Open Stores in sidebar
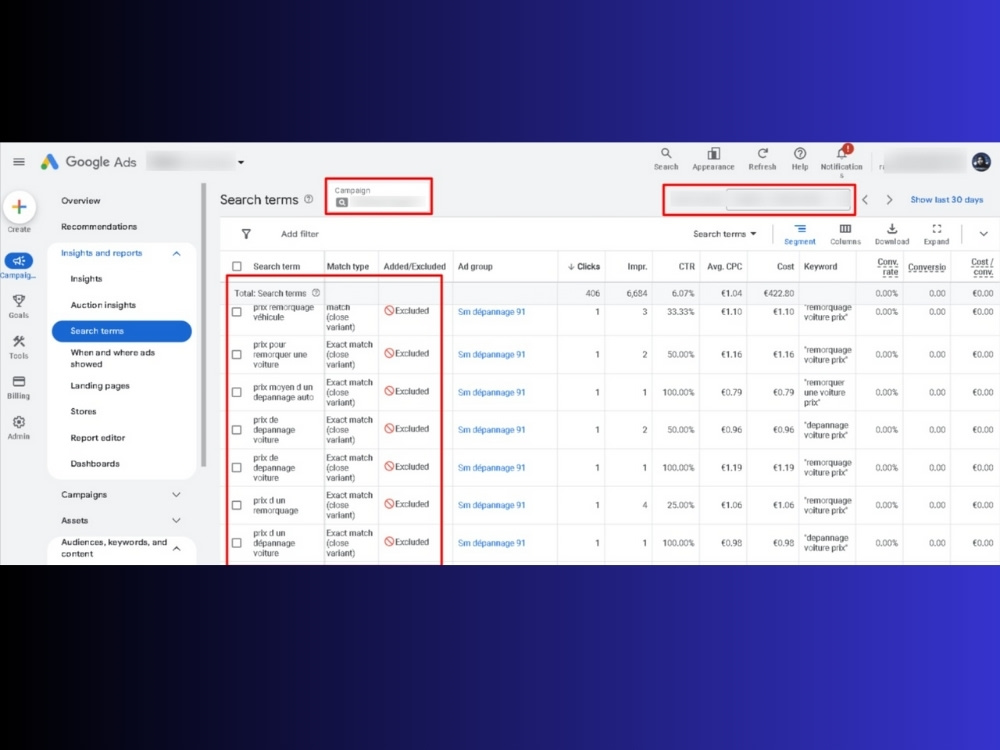The width and height of the screenshot is (1000, 750). pos(84,411)
